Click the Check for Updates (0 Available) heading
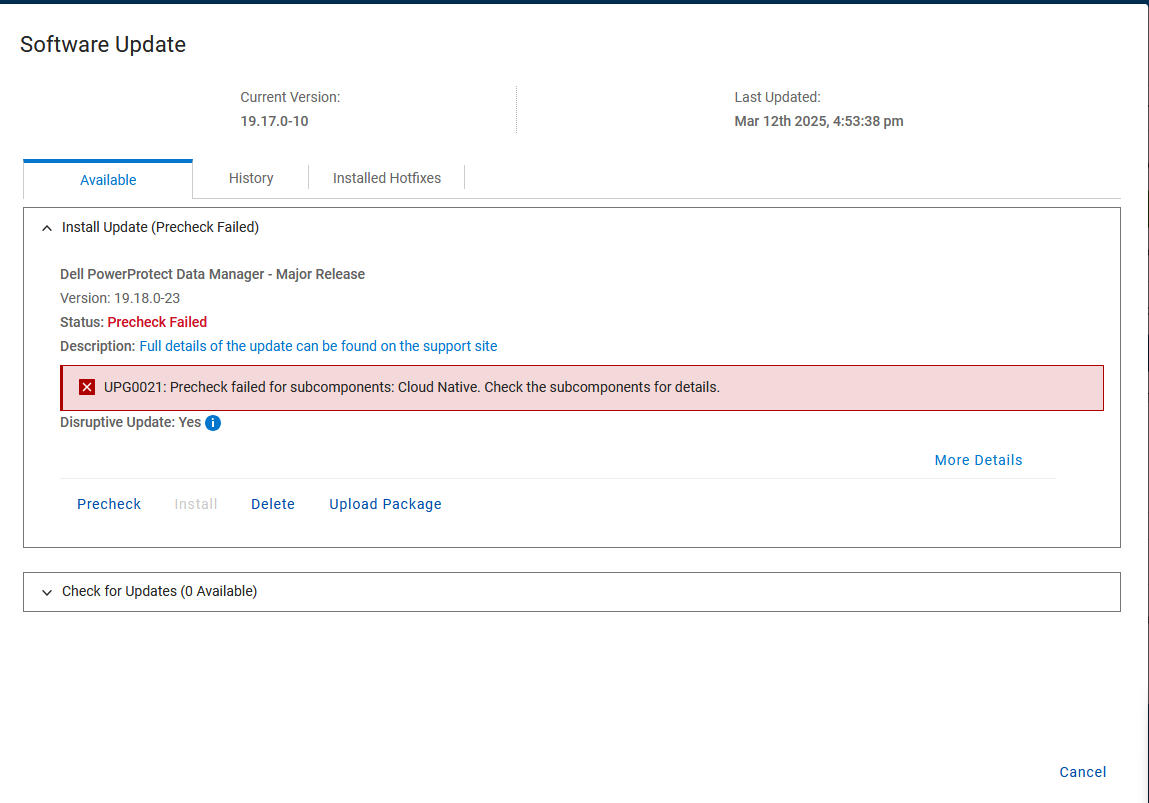The image size is (1149, 803). point(159,591)
